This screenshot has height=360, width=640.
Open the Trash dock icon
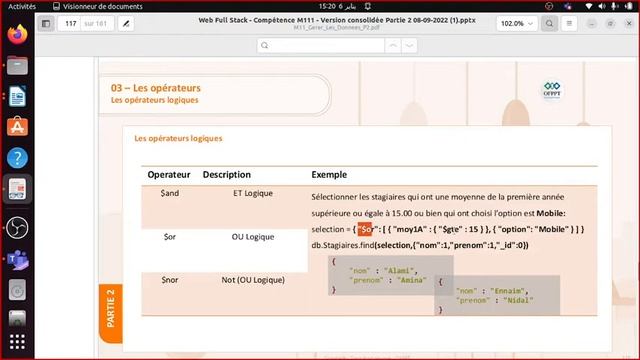[x=17, y=318]
